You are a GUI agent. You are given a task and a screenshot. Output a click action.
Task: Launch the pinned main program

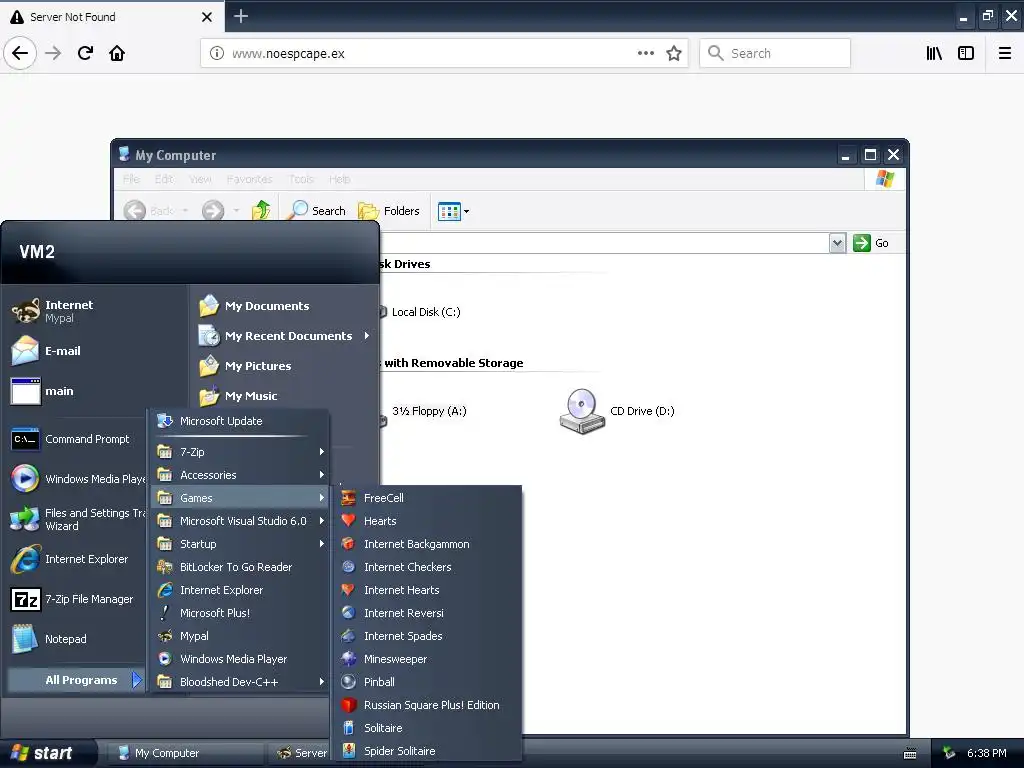[x=96, y=391]
